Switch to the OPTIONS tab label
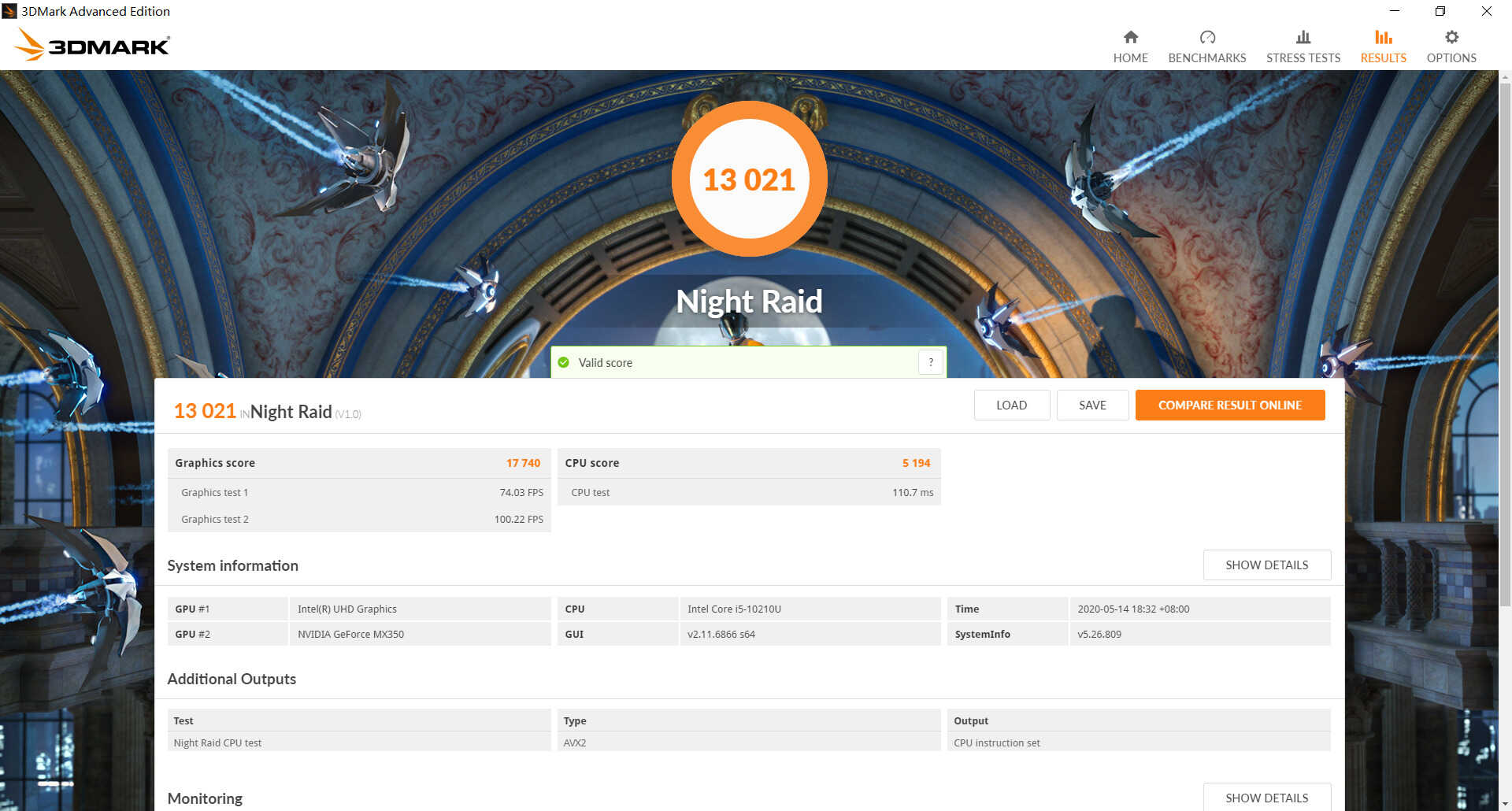 point(1451,58)
